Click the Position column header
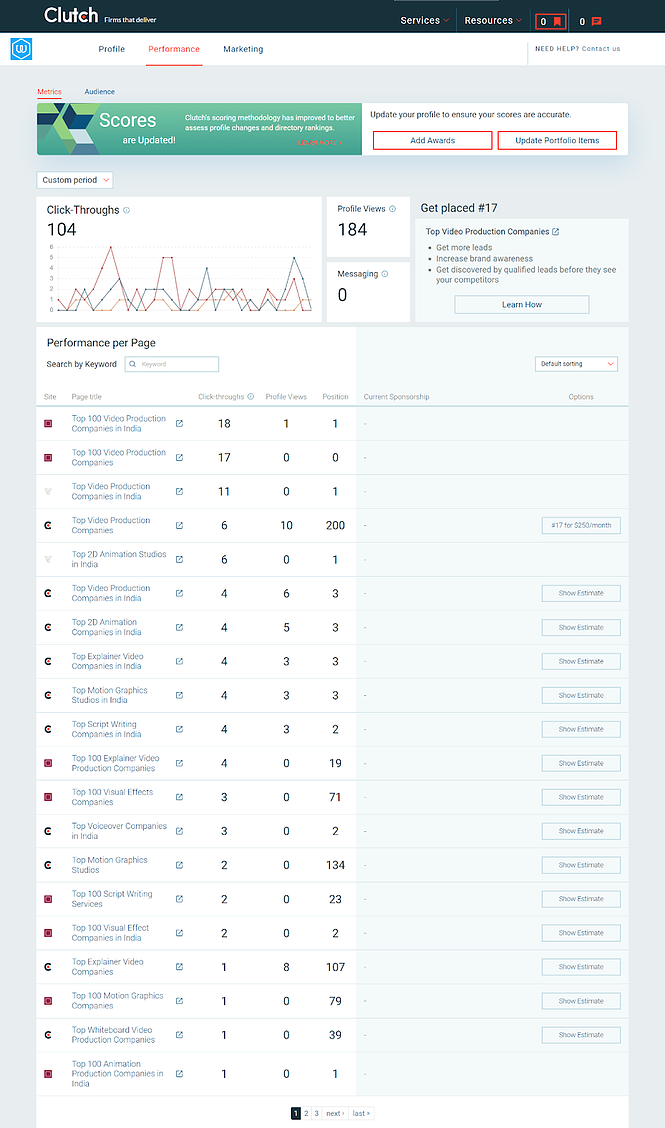 pos(335,396)
